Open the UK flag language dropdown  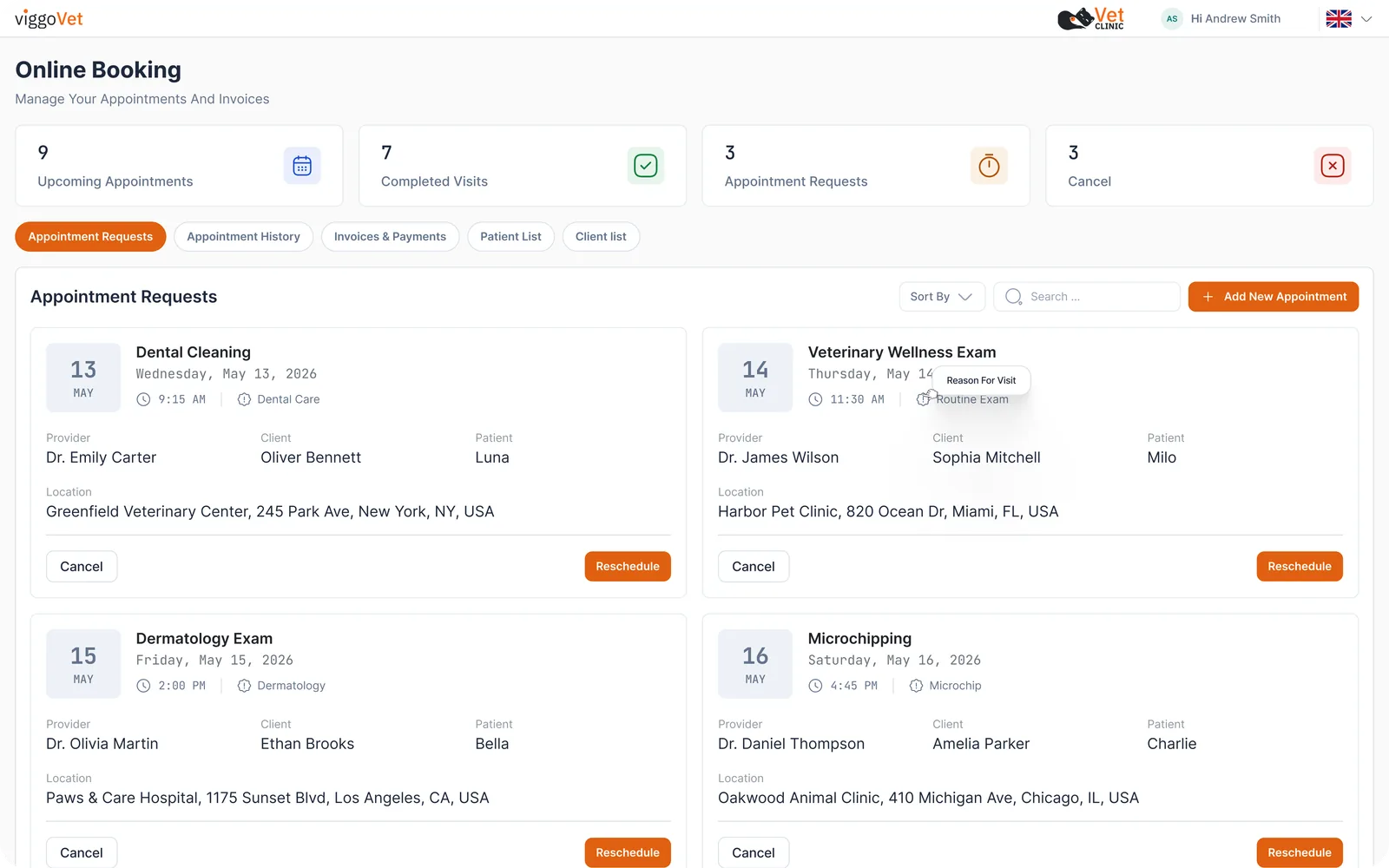[1349, 18]
